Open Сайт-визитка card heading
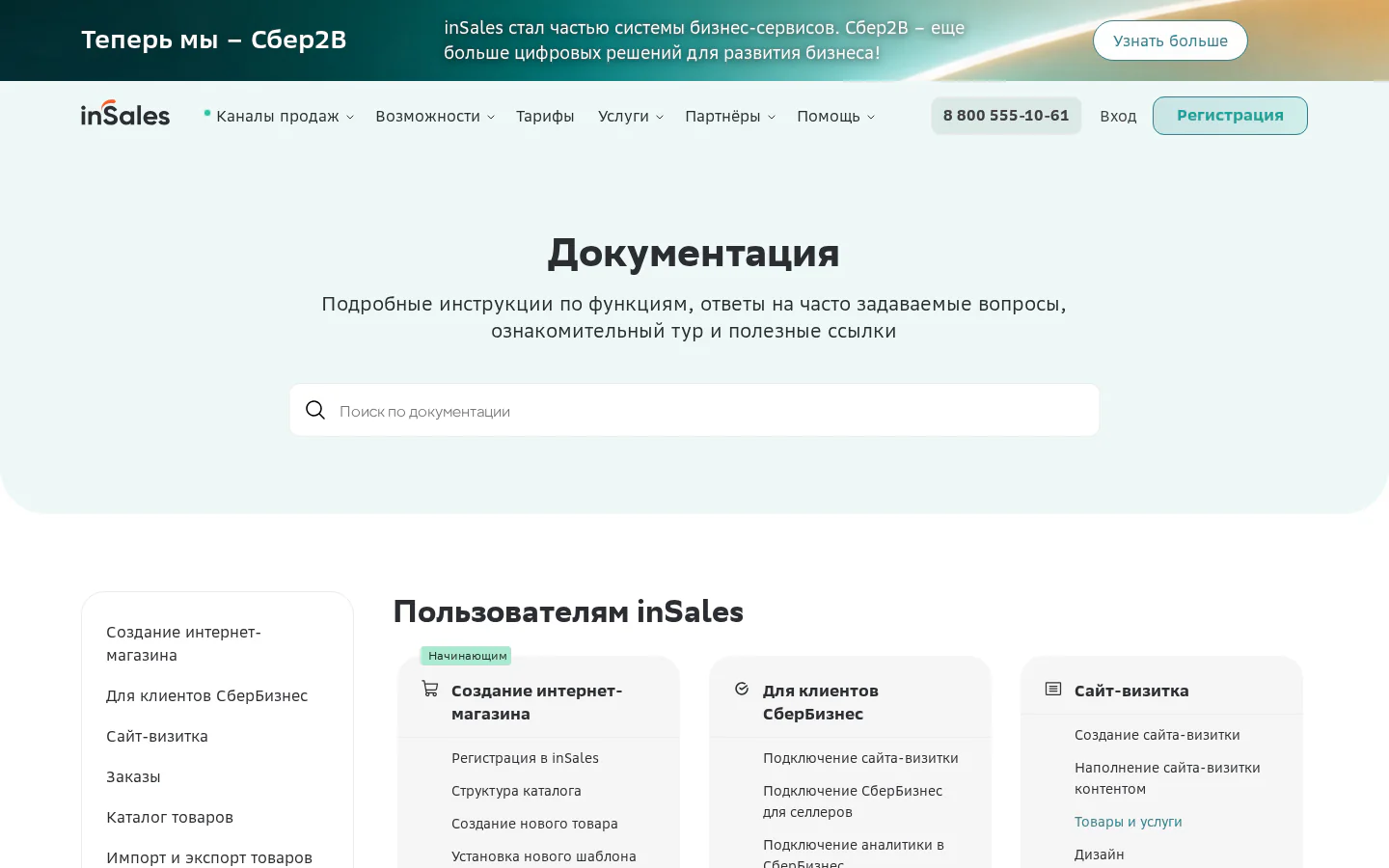This screenshot has height=868, width=1389. click(x=1131, y=691)
